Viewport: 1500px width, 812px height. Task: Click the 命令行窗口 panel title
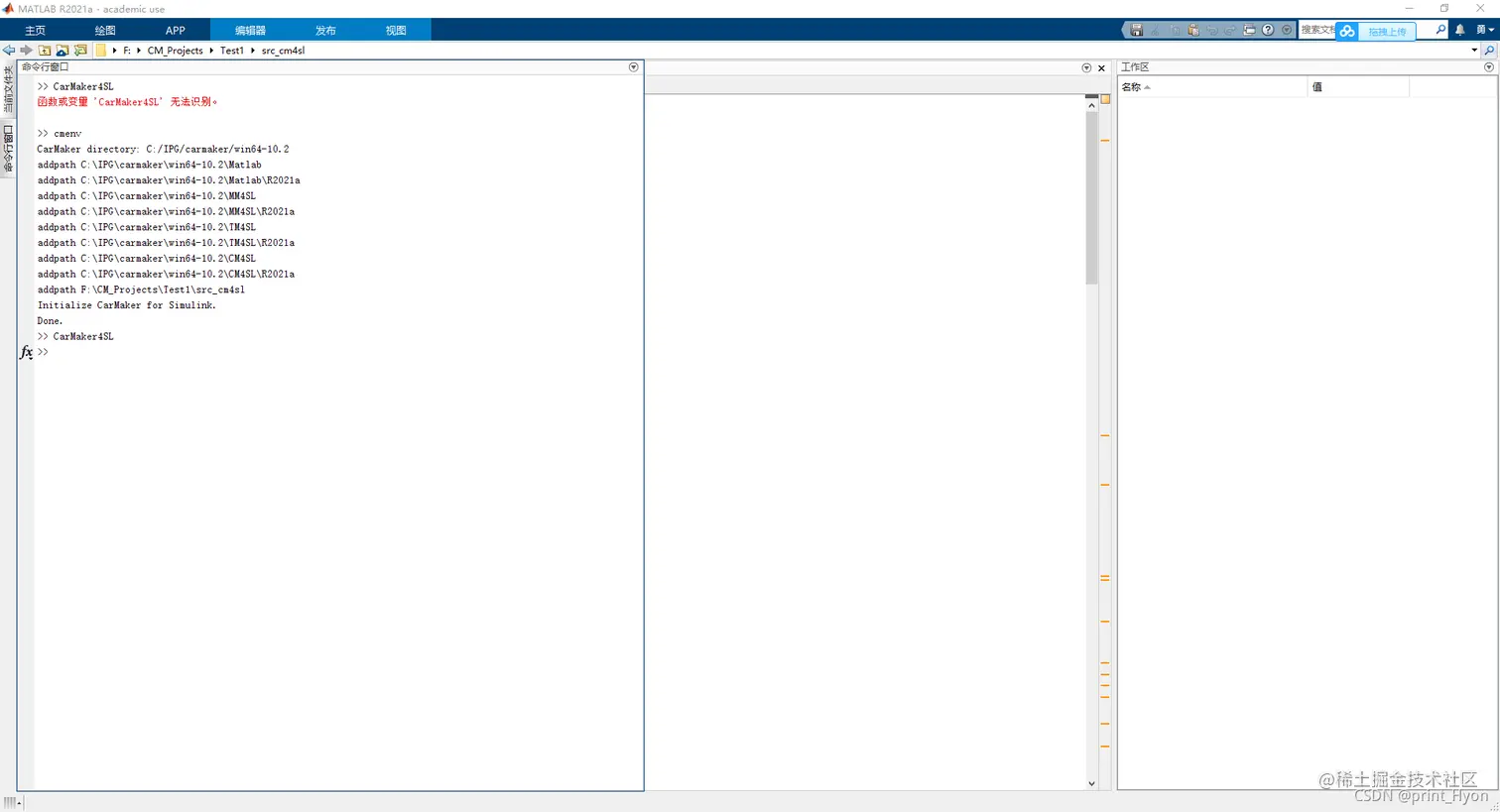[46, 67]
